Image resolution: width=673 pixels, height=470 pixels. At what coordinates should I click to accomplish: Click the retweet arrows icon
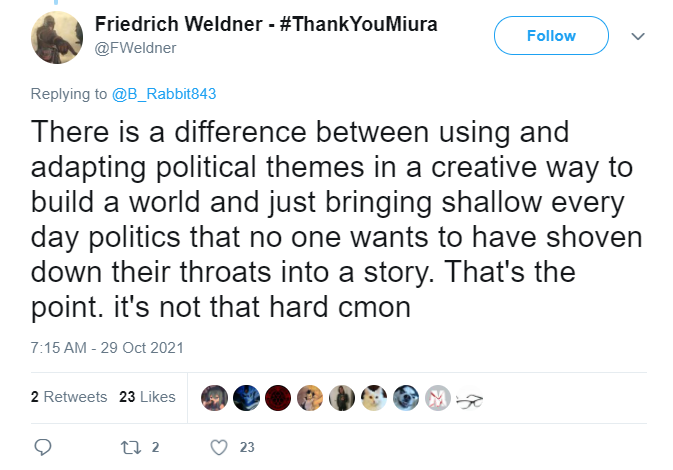[x=130, y=448]
